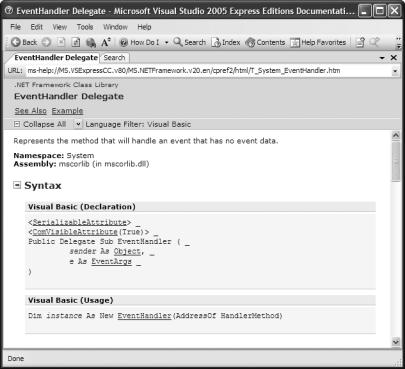Click the help icon in title bar

tap(9, 10)
